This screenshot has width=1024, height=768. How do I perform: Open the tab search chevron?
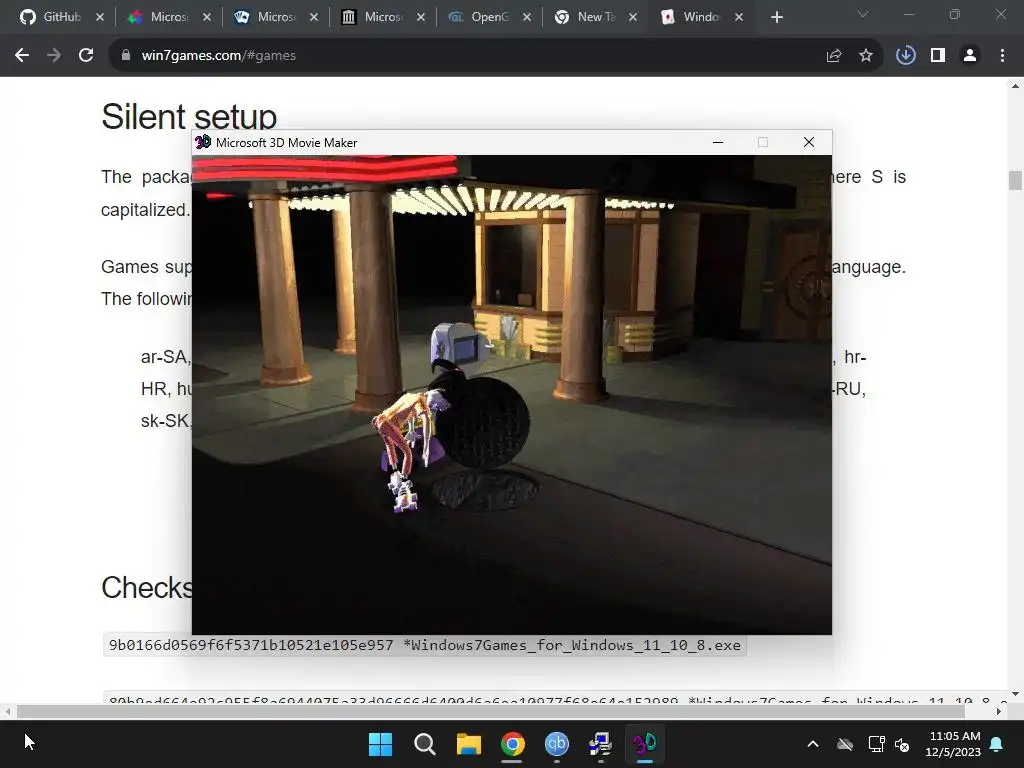pos(863,14)
